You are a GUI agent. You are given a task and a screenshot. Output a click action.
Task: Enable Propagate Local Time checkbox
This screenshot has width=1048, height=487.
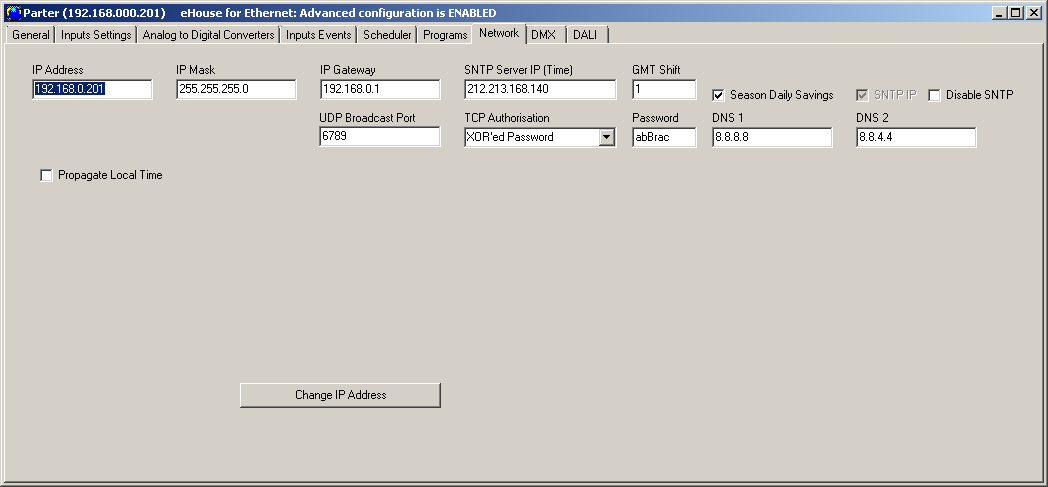(x=46, y=175)
